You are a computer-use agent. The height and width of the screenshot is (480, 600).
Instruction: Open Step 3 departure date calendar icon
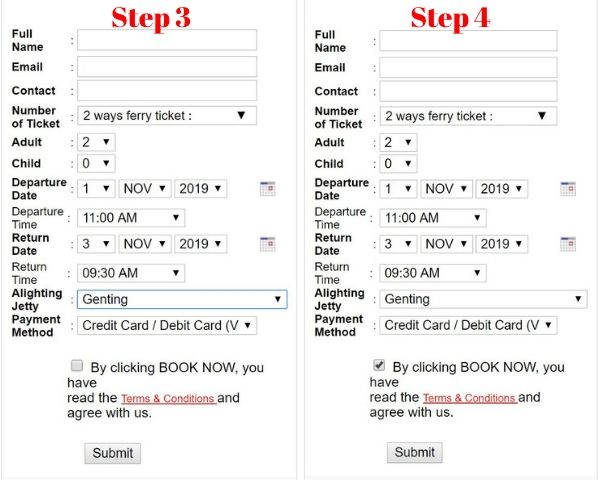point(267,188)
